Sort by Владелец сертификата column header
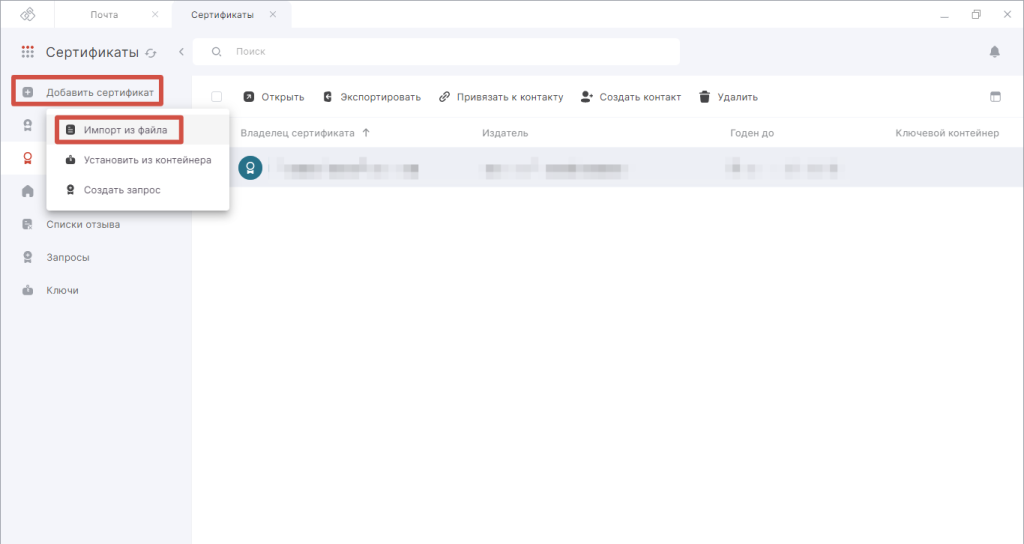The image size is (1024, 544). (x=297, y=133)
